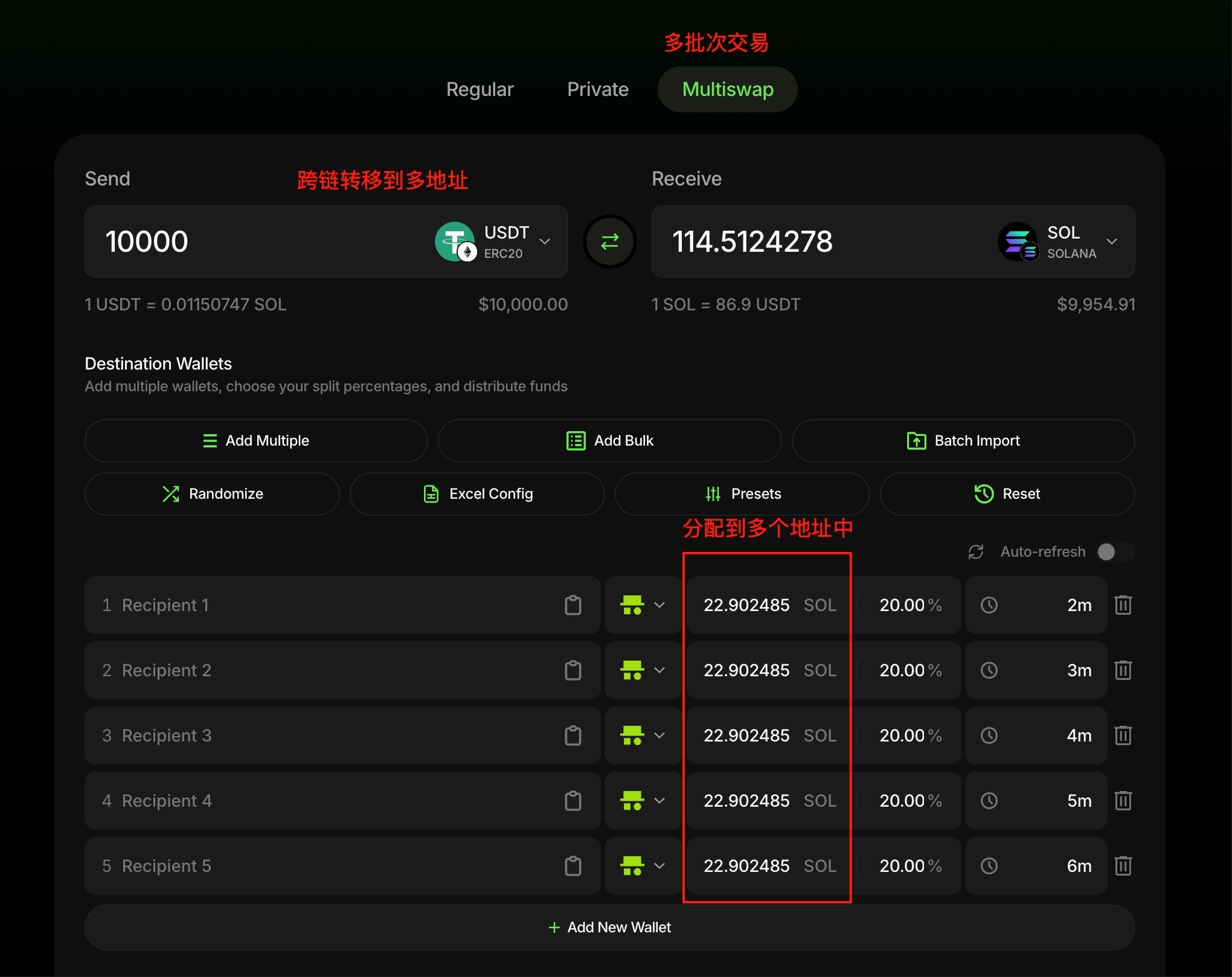The width and height of the screenshot is (1232, 977).
Task: Expand the privacy mode dropdown for Recipient 3
Action: pyautogui.click(x=643, y=735)
